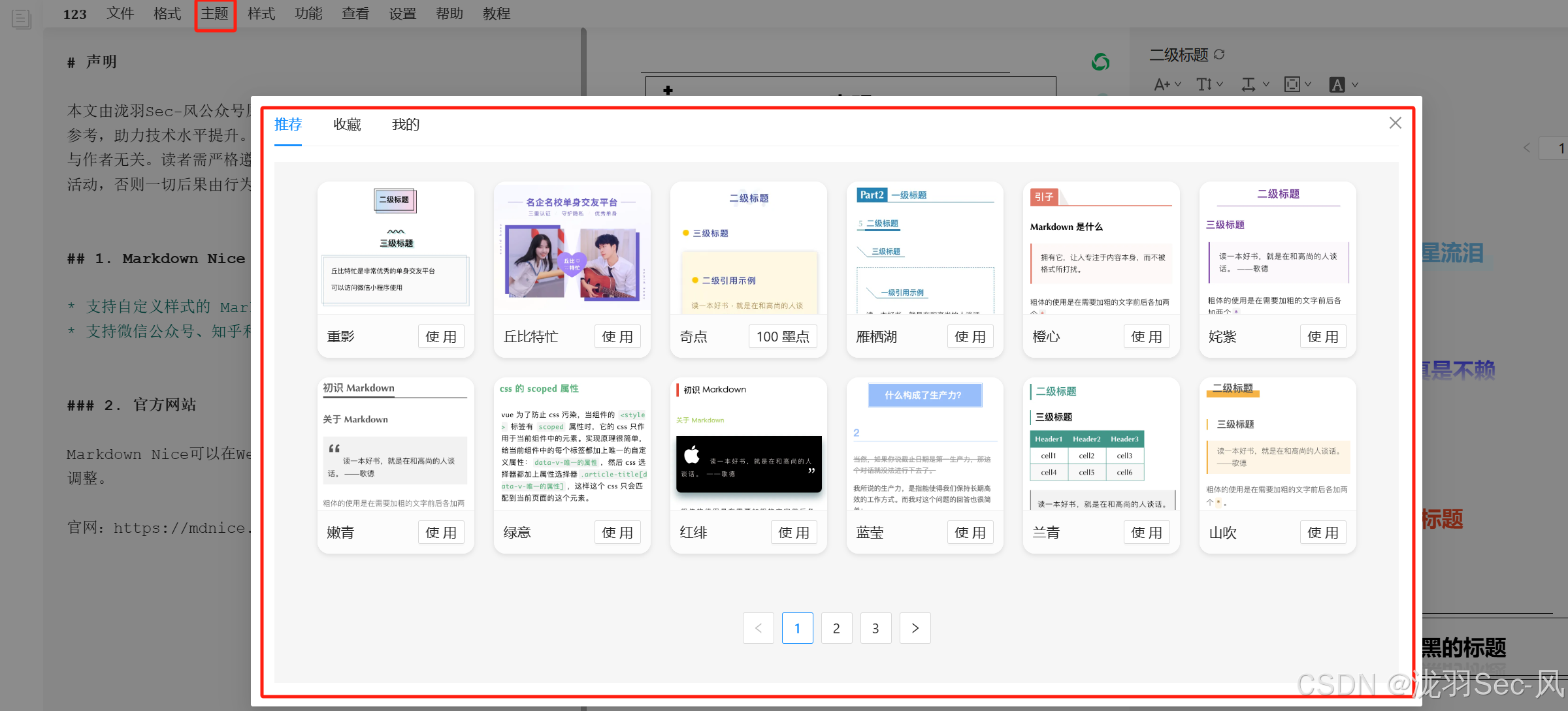Select the letter spacing tool

(x=1249, y=84)
